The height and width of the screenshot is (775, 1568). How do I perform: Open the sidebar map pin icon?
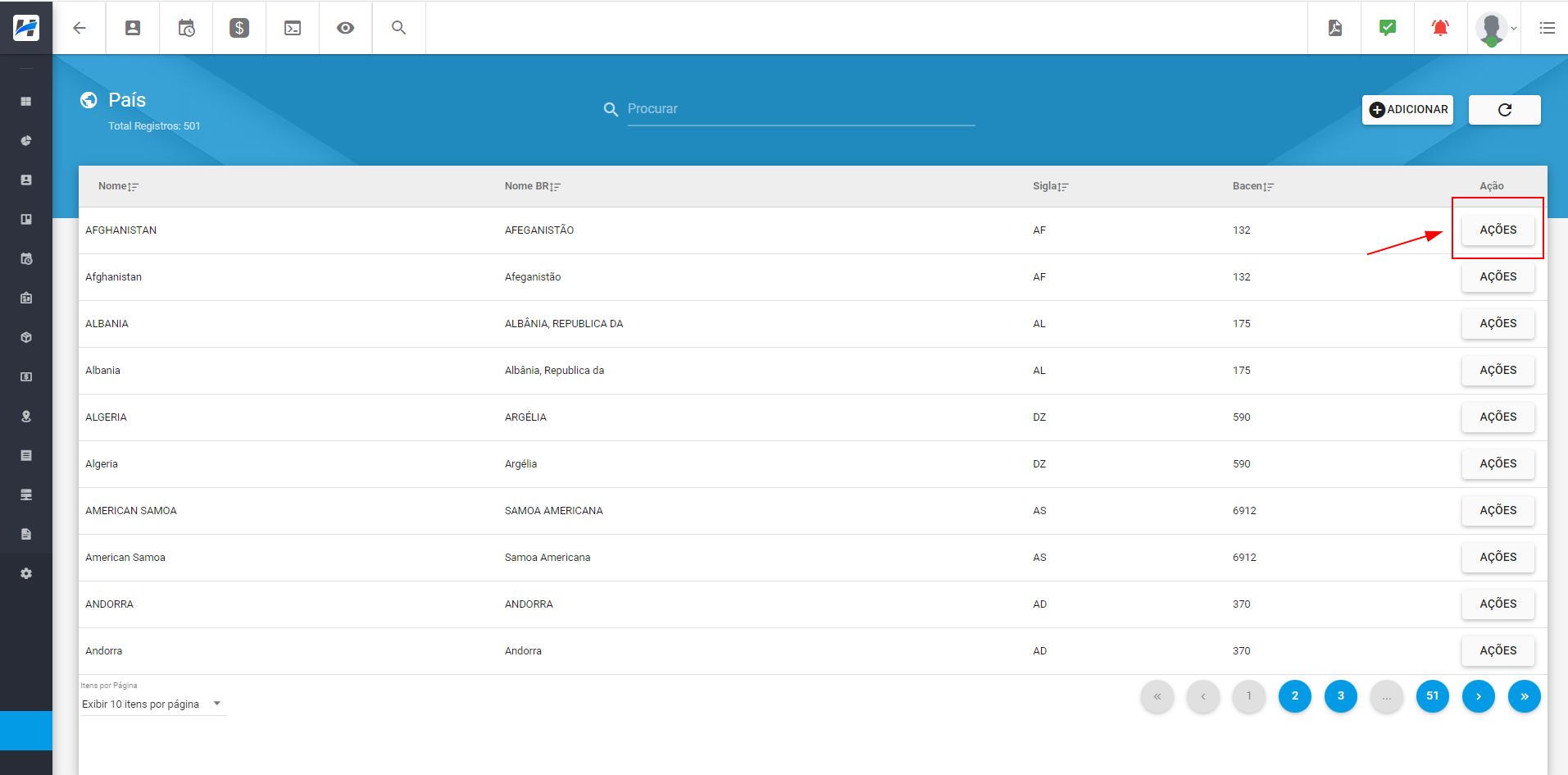(x=26, y=417)
